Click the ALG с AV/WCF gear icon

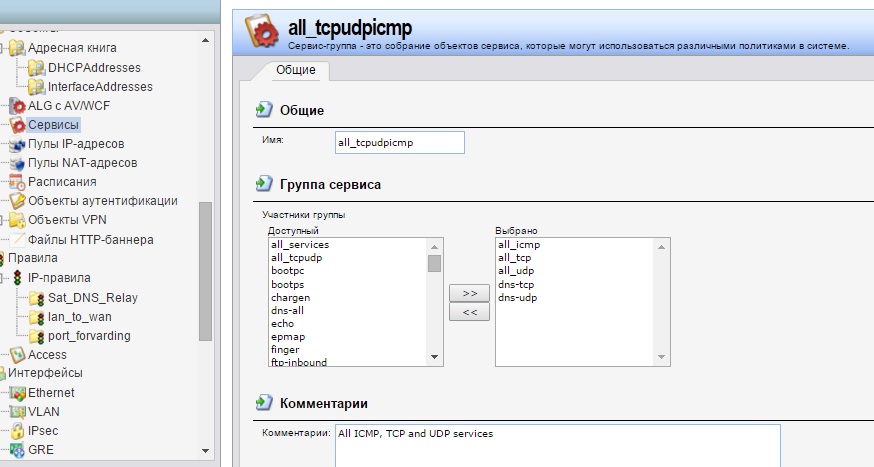[17, 106]
